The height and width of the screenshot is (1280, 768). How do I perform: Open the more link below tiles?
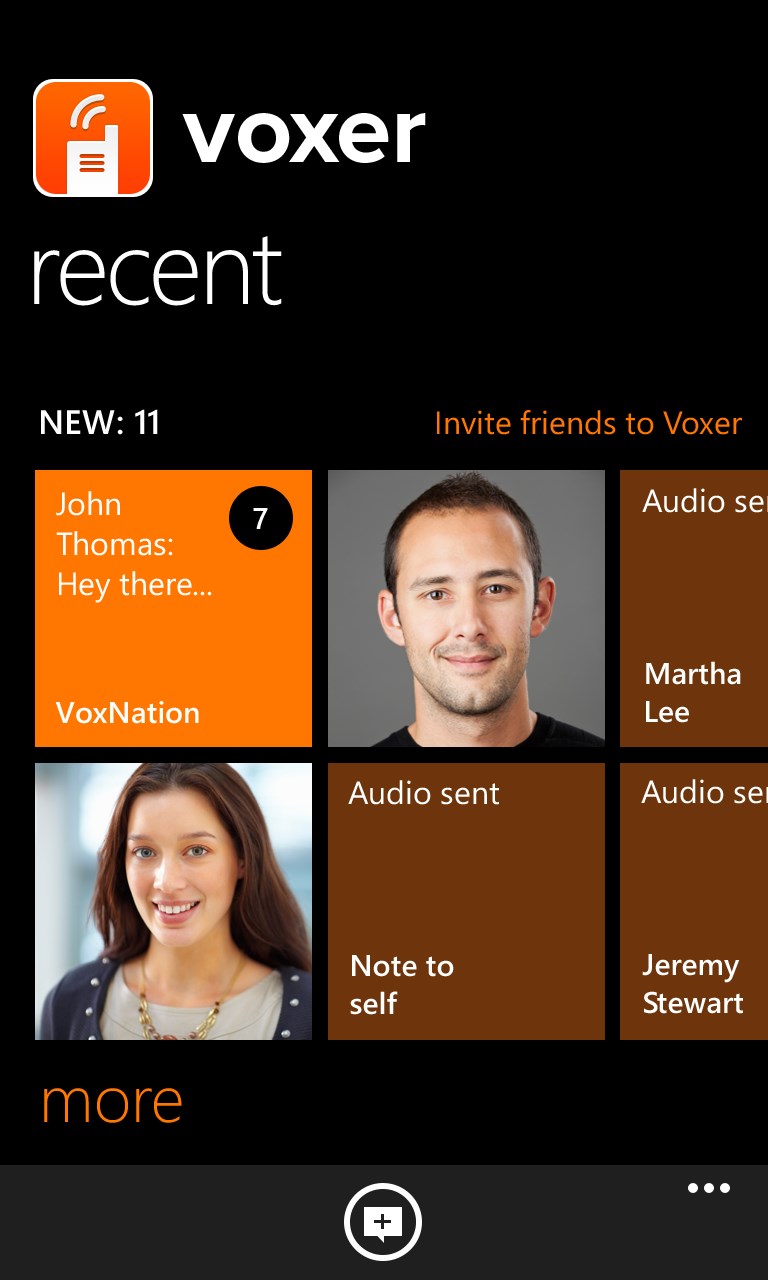coord(112,1102)
